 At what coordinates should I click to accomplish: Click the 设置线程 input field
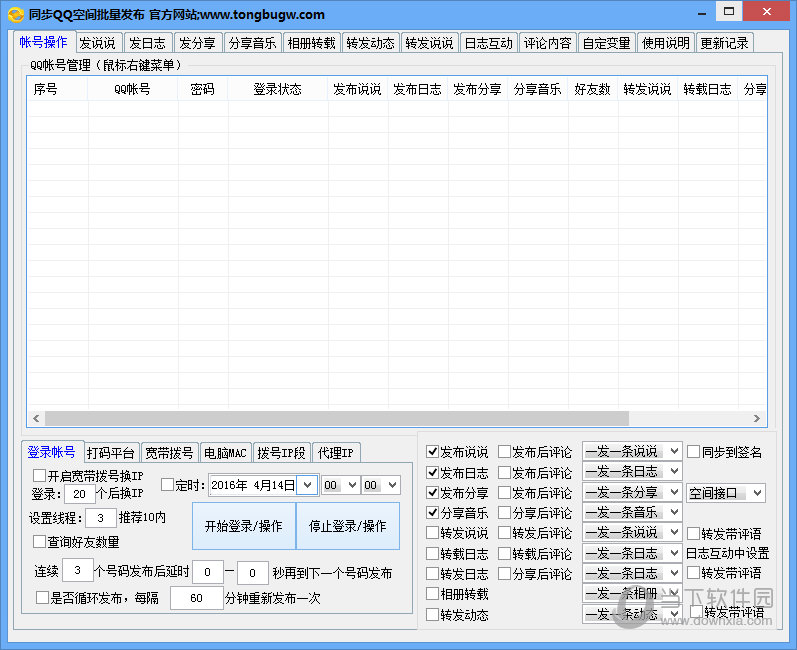[101, 518]
